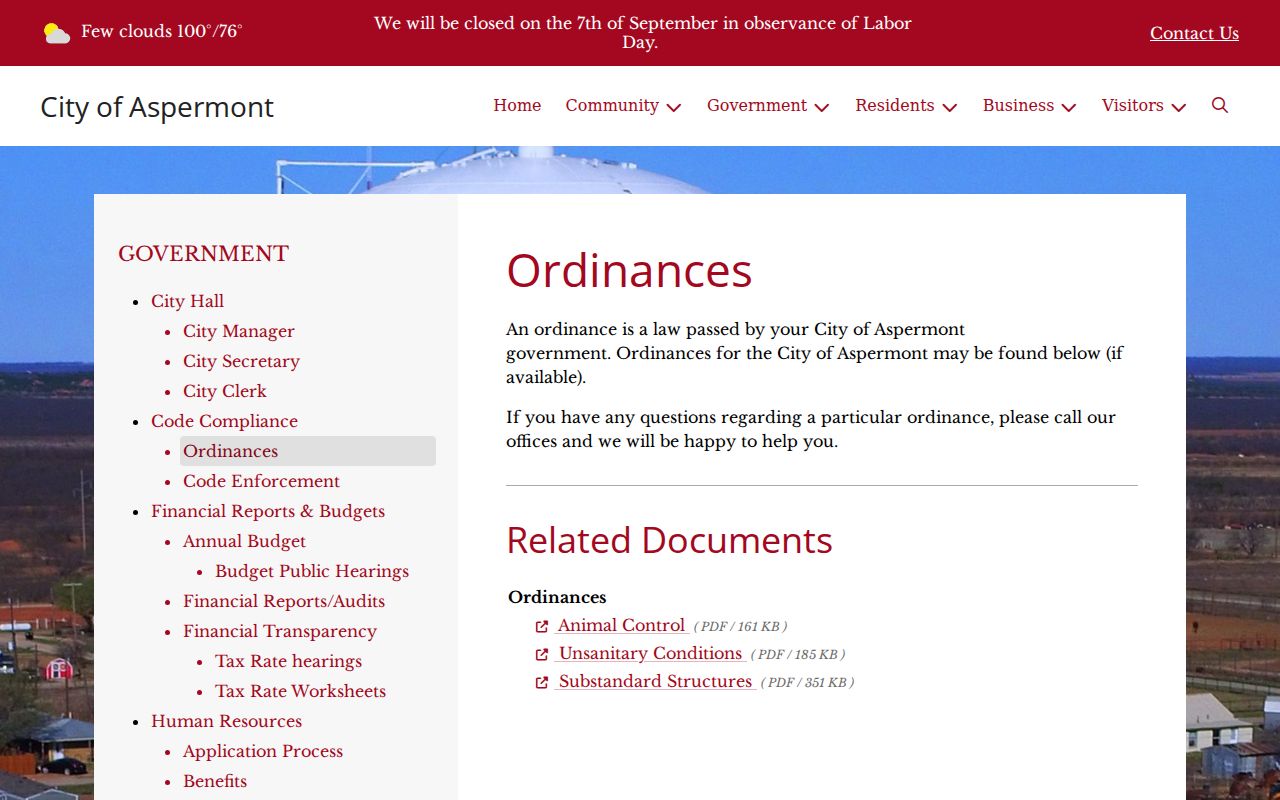Expand the Government menu chevron
Viewport: 1280px width, 800px height.
point(822,107)
